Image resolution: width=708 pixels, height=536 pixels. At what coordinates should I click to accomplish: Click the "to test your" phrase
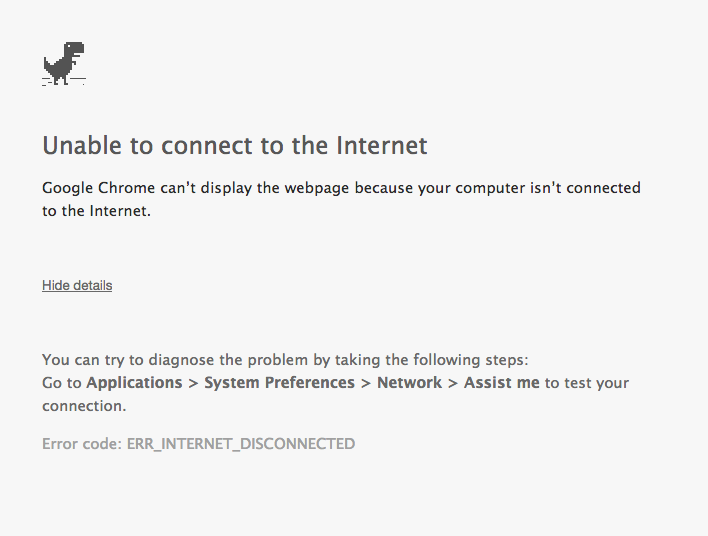click(x=587, y=383)
